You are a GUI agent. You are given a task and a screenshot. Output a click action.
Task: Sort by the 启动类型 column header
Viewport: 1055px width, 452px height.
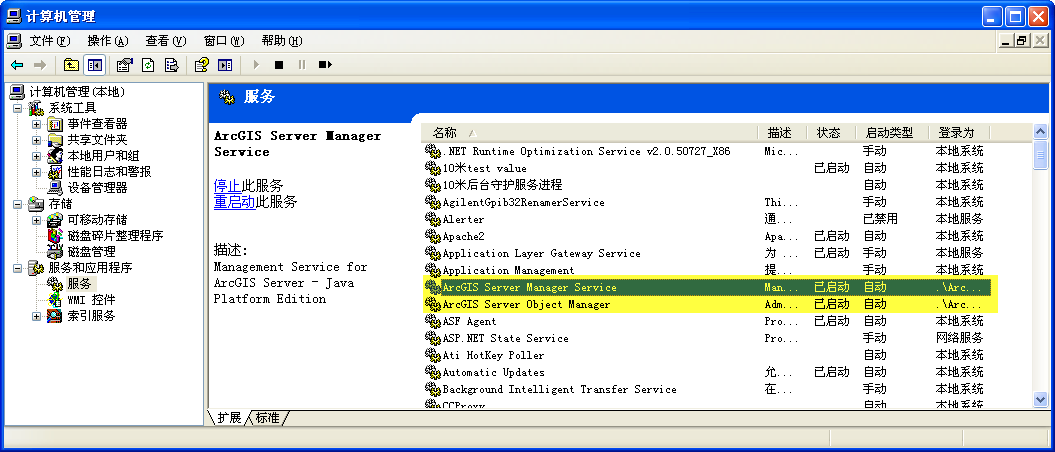[x=892, y=133]
